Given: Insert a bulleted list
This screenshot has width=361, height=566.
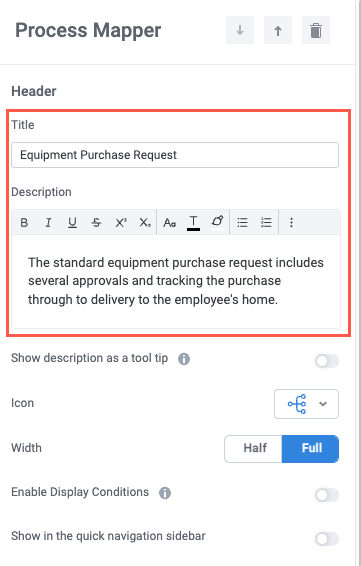Looking at the screenshot, I should click(x=242, y=222).
